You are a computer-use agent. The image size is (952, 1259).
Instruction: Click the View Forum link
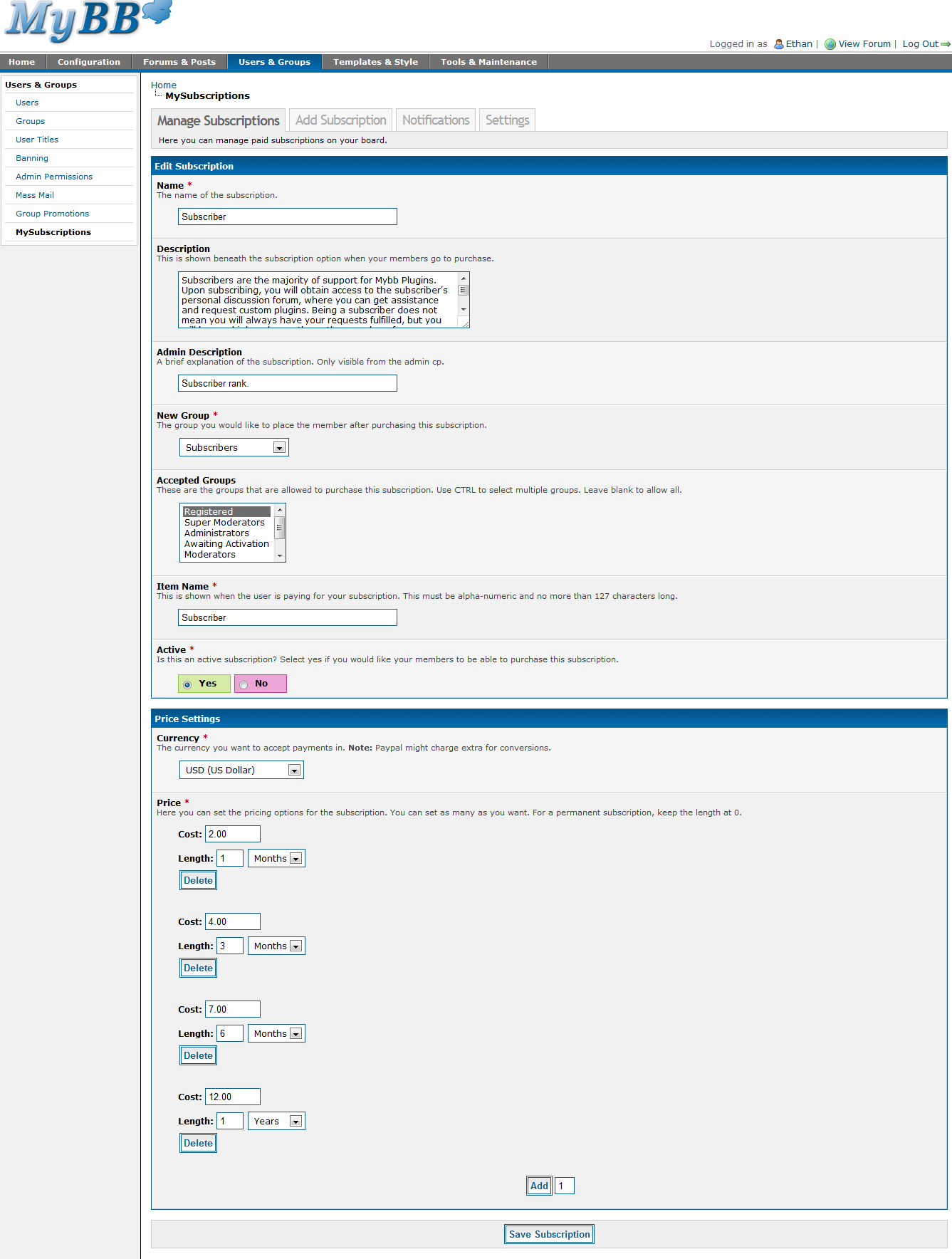pyautogui.click(x=864, y=44)
